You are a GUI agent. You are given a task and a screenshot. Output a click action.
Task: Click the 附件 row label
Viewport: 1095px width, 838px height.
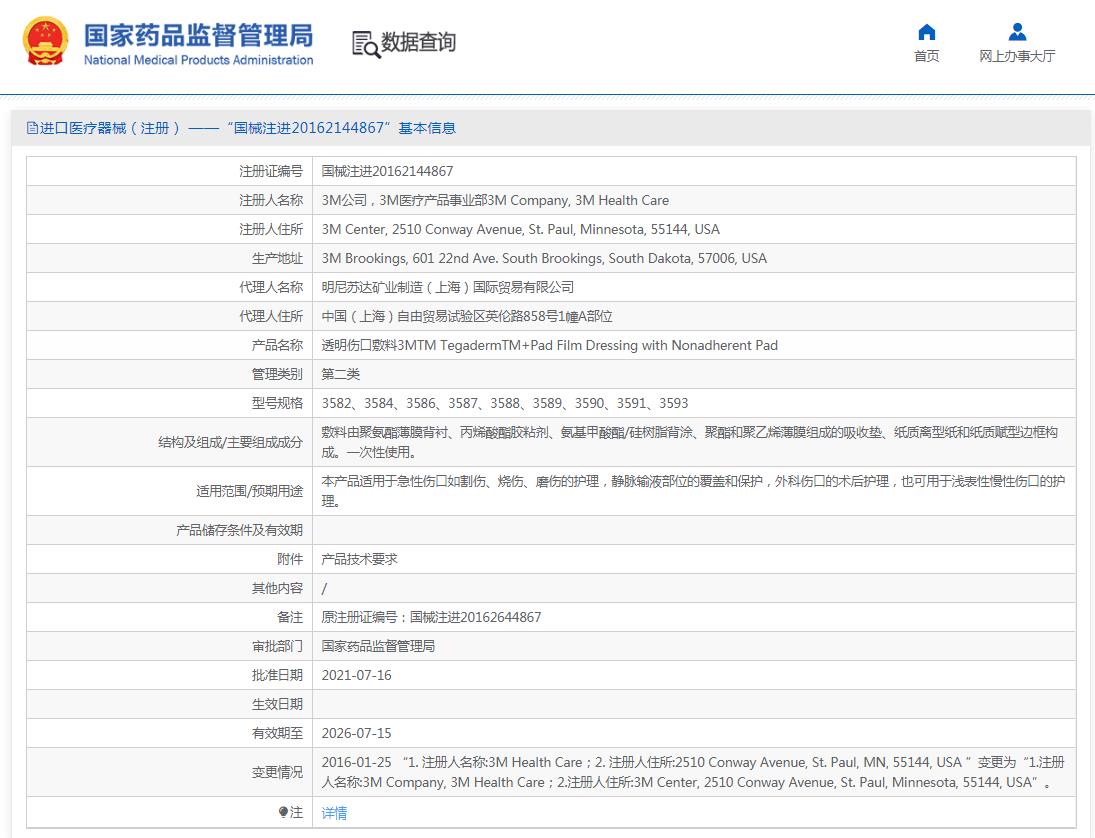click(290, 559)
